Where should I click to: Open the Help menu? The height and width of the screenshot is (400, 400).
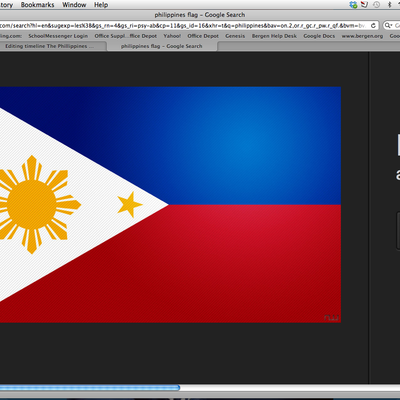coord(101,5)
